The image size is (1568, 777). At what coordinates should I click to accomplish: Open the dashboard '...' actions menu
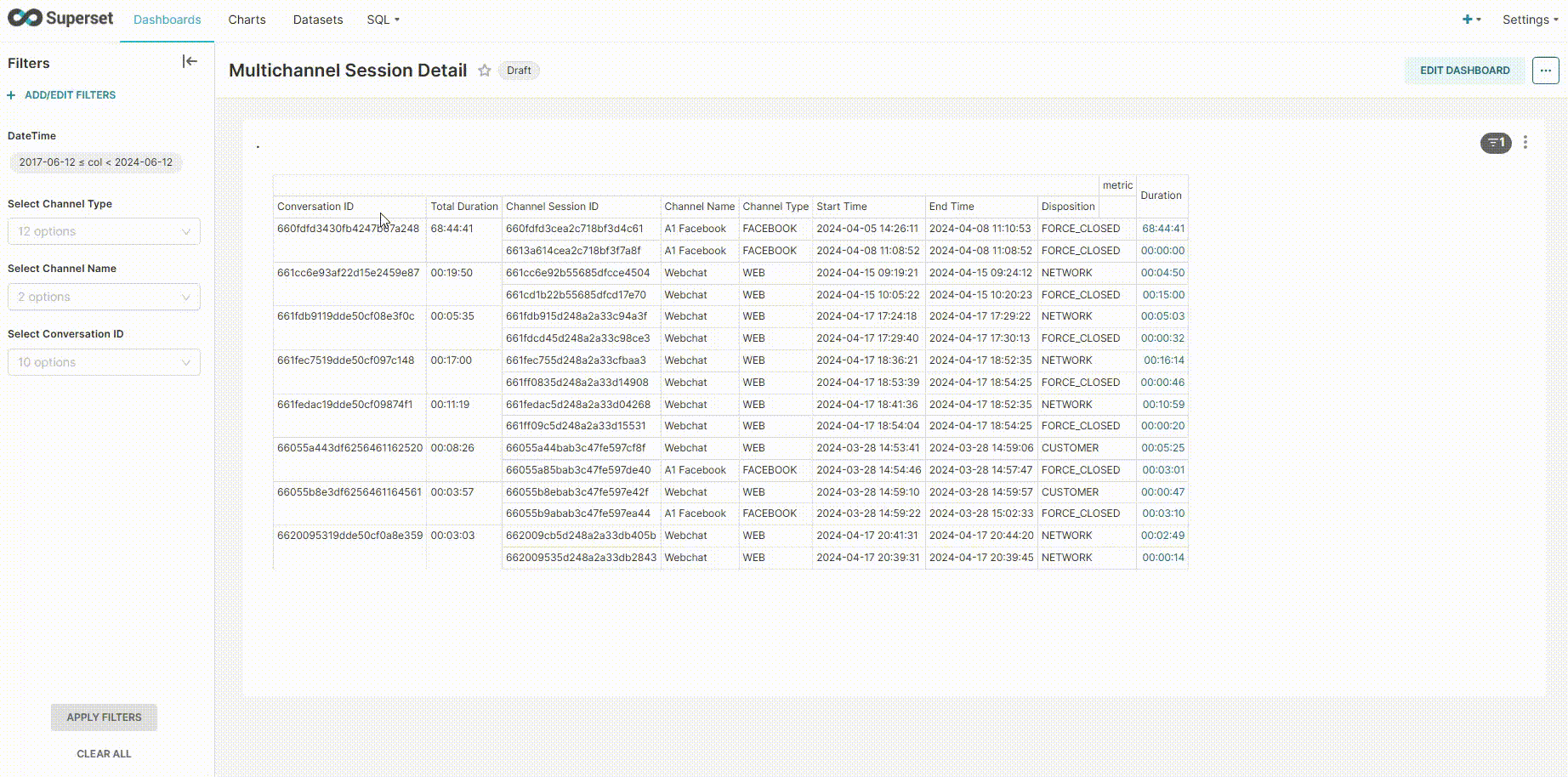point(1545,71)
